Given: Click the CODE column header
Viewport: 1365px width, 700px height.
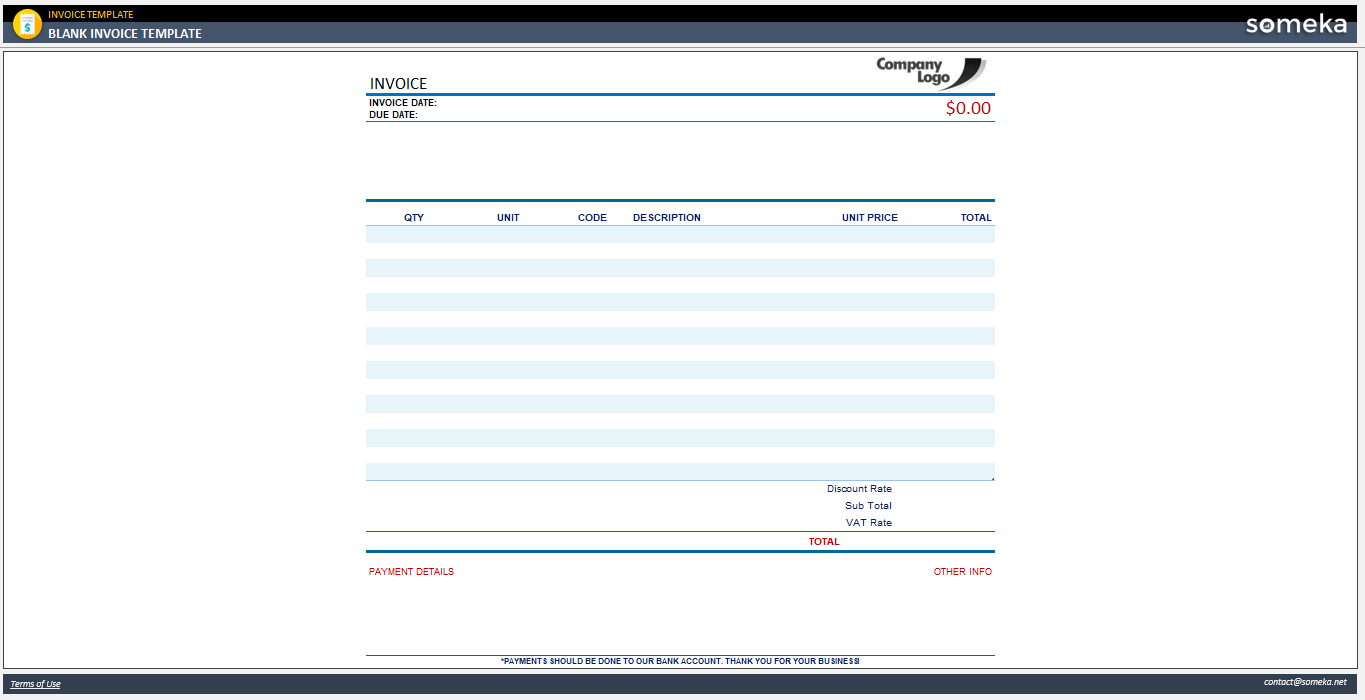Looking at the screenshot, I should tap(592, 217).
